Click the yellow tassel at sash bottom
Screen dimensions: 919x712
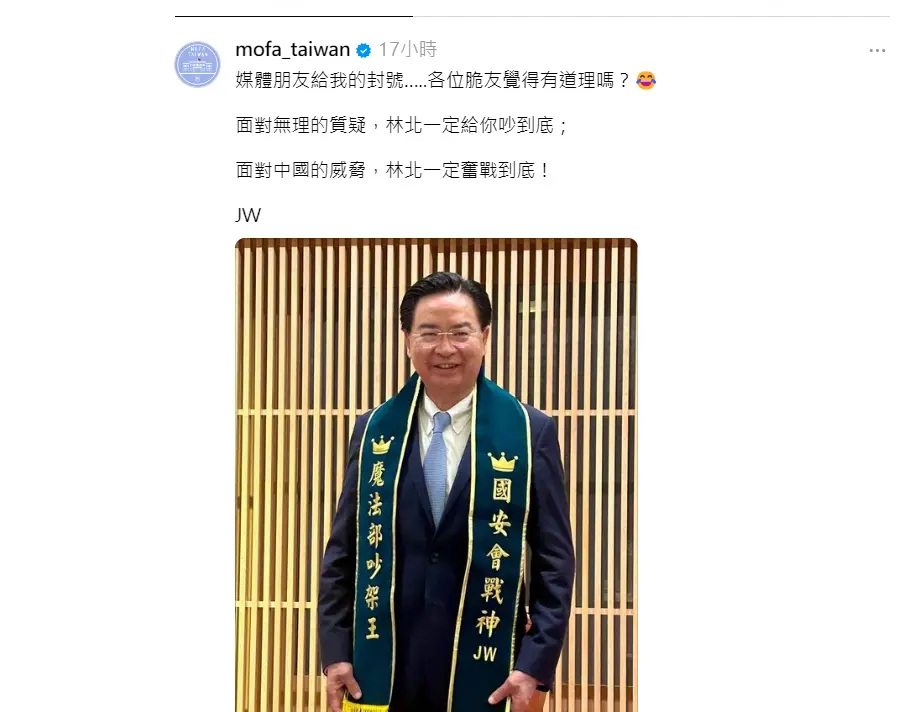click(364, 703)
